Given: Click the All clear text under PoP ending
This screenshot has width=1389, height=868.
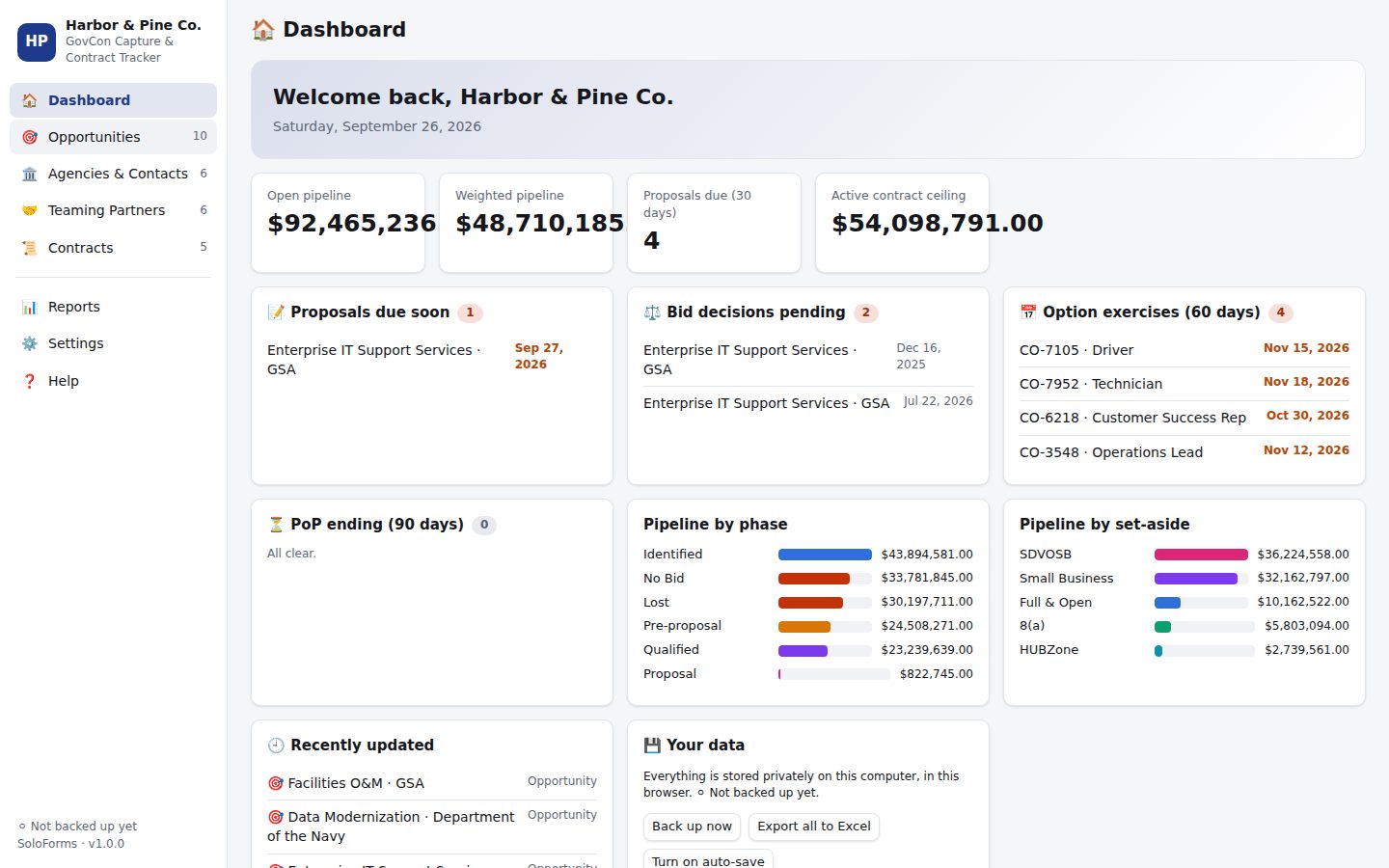Looking at the screenshot, I should pos(291,554).
